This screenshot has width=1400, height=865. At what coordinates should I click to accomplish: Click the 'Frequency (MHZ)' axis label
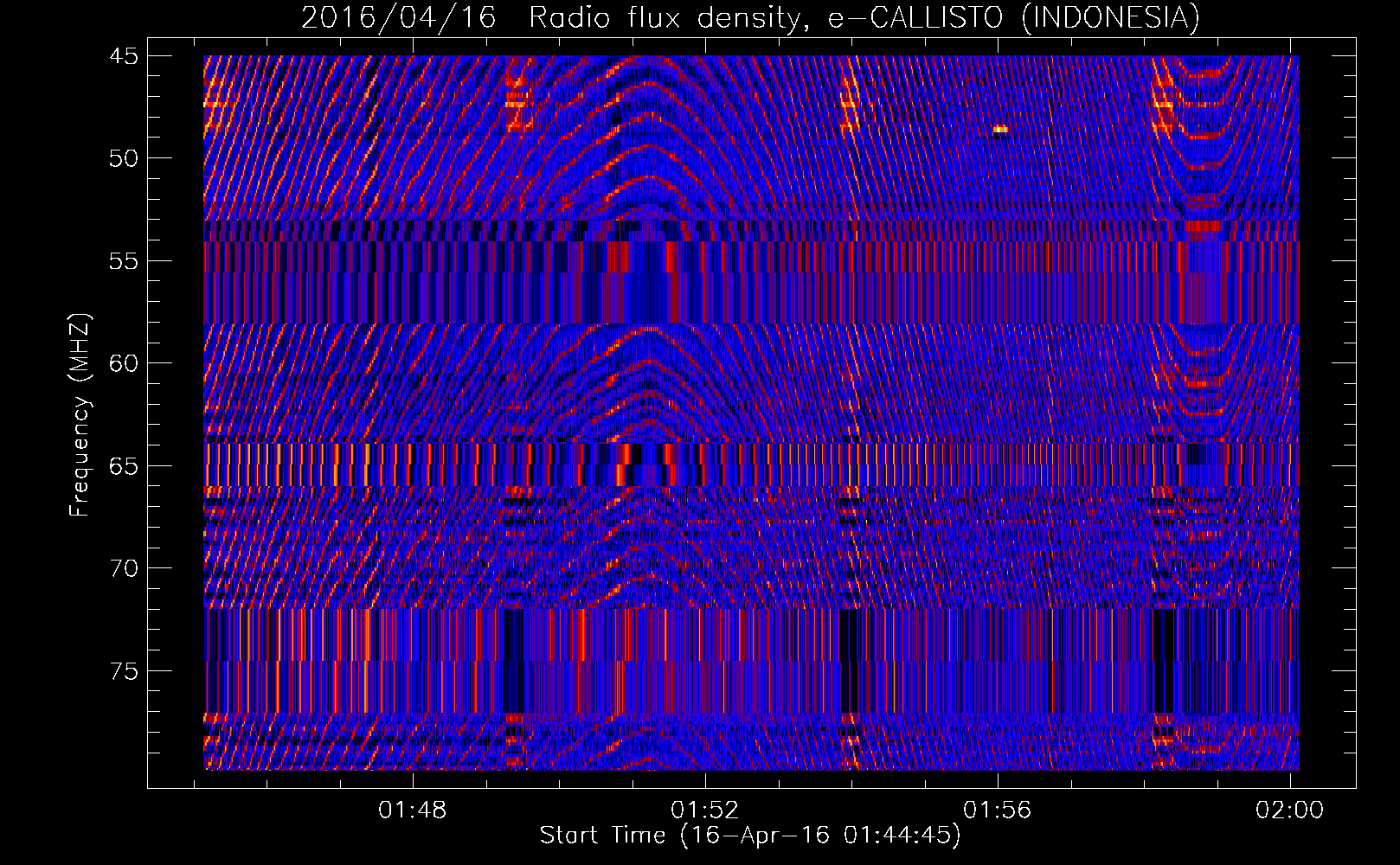[x=80, y=415]
